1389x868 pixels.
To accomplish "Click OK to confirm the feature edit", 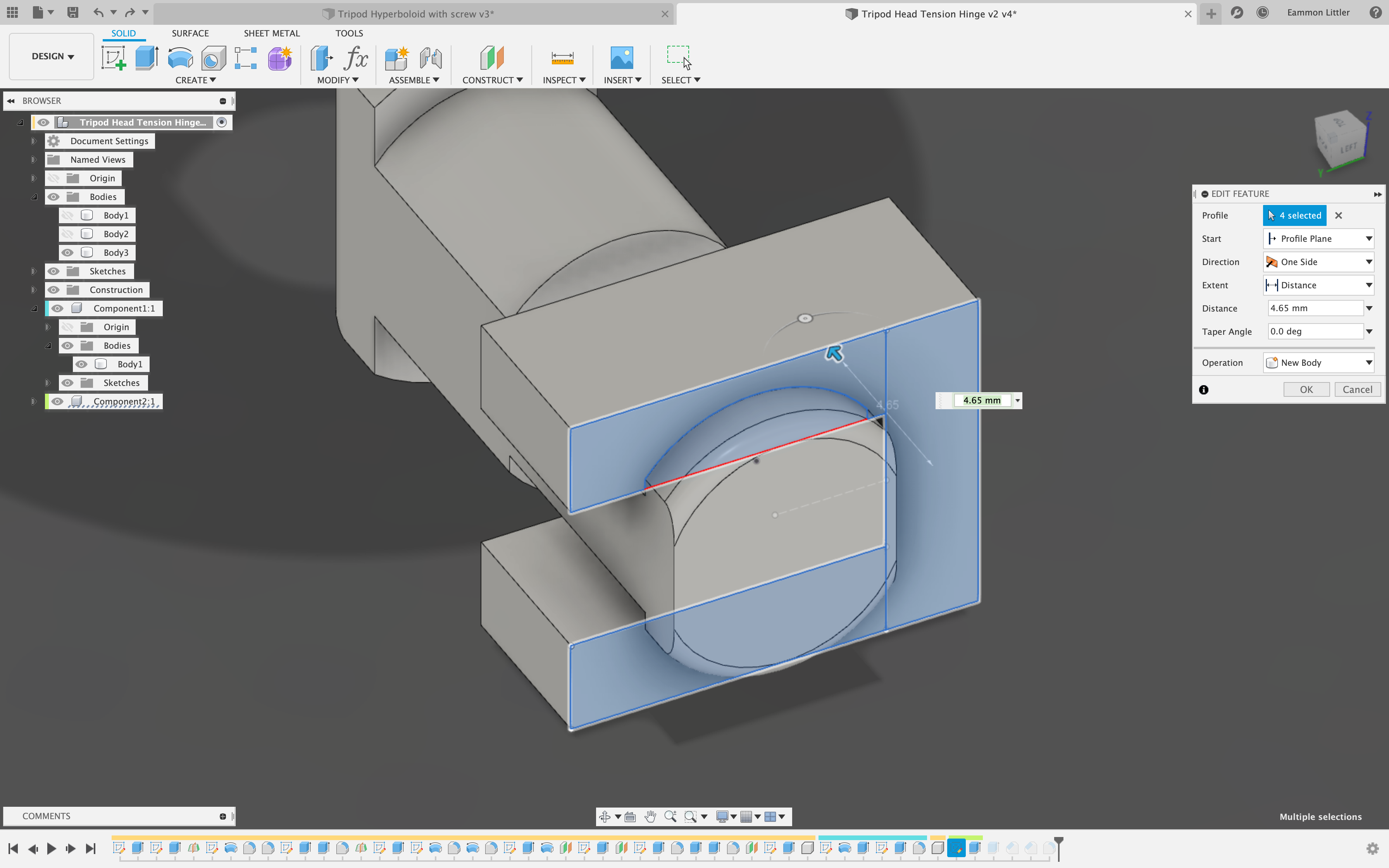I will coord(1306,389).
